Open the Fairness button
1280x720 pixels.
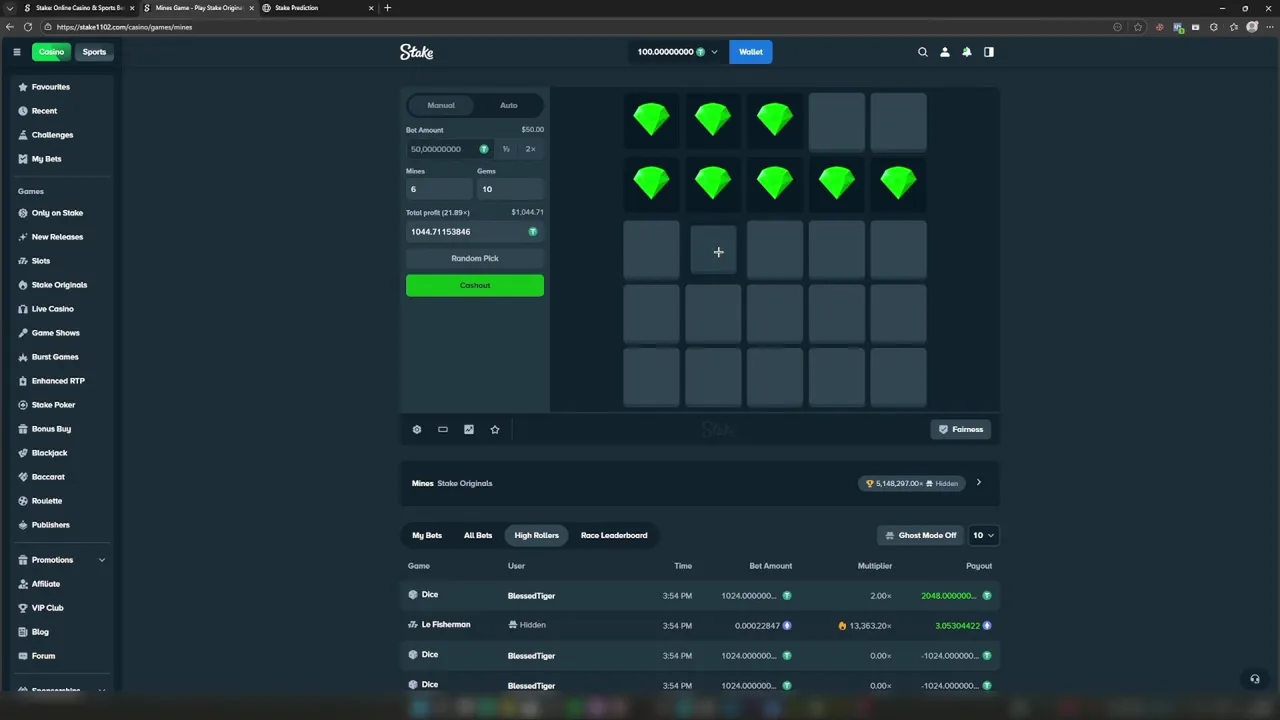click(961, 429)
